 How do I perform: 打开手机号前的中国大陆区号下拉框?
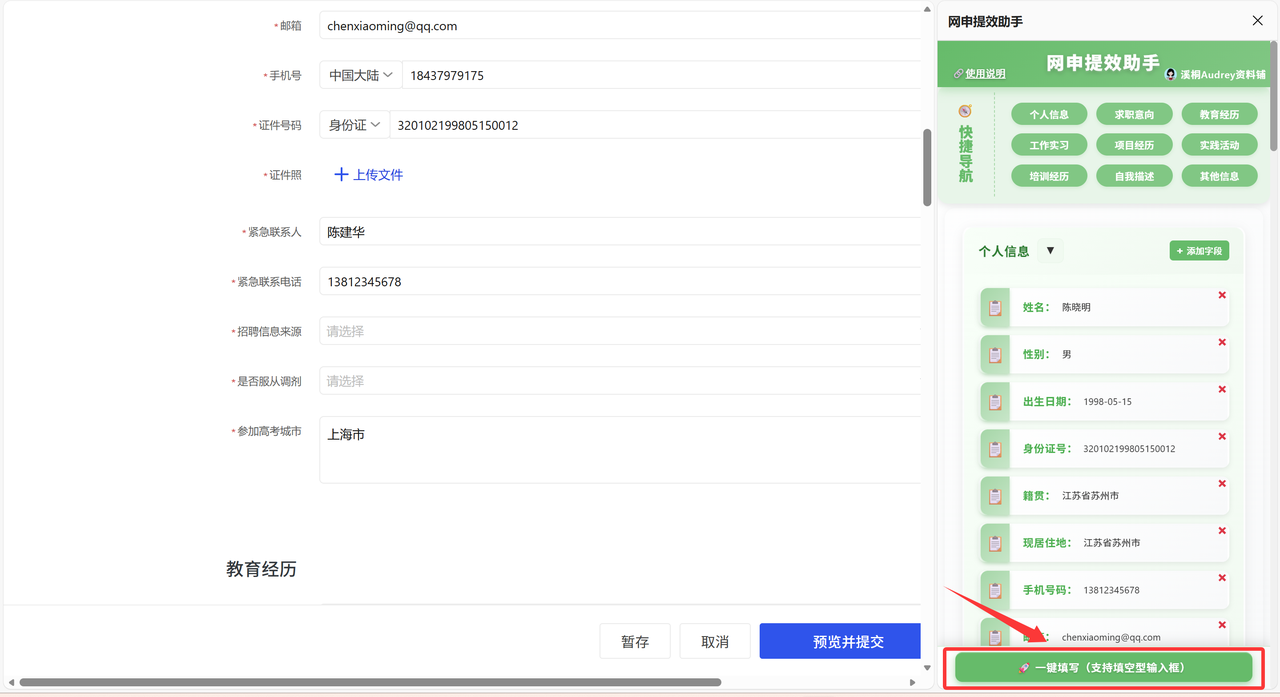359,74
